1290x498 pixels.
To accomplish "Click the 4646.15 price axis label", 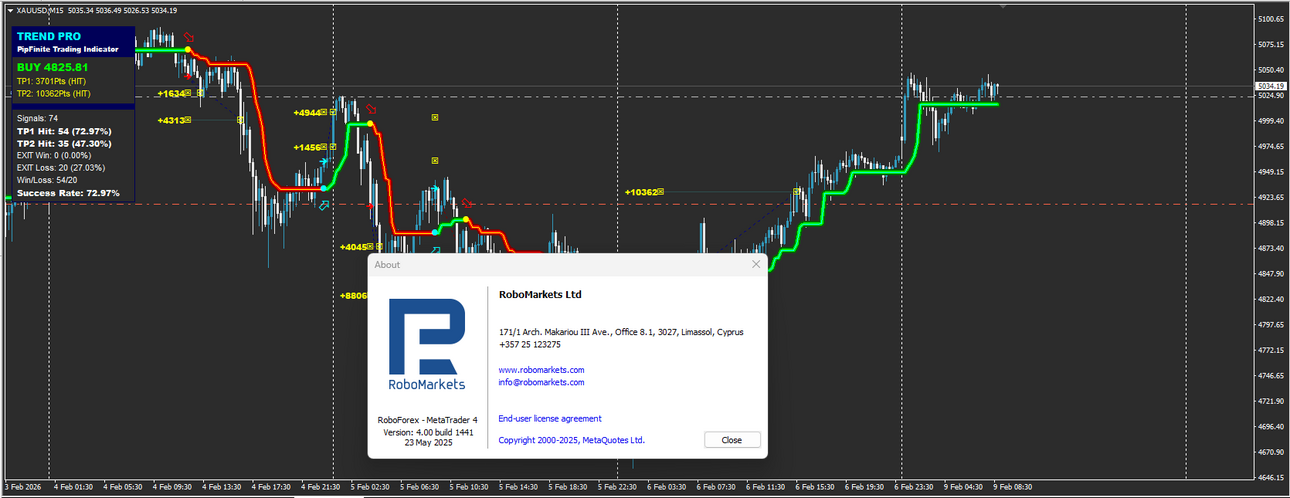I will [1271, 477].
